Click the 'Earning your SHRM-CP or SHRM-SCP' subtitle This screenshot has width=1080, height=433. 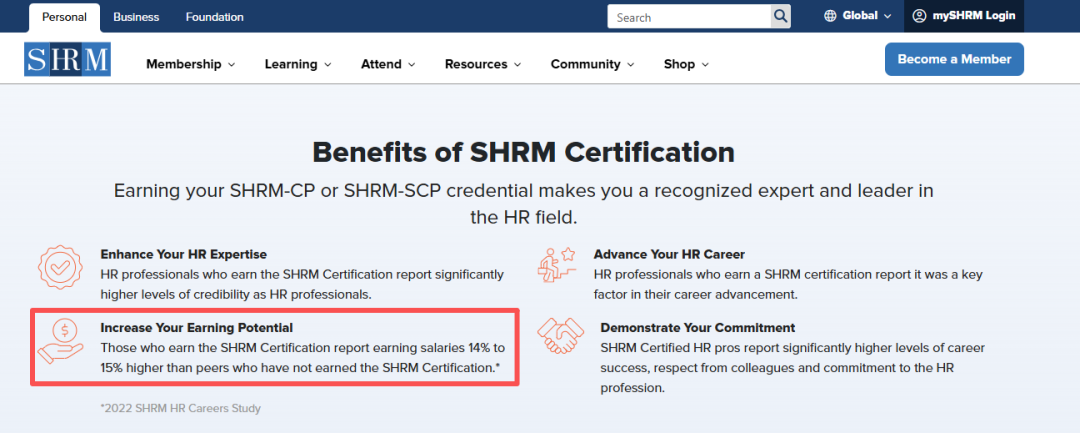click(523, 204)
